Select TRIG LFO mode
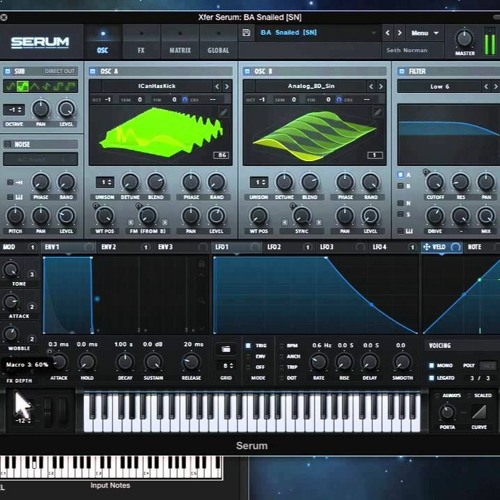 pyautogui.click(x=248, y=346)
